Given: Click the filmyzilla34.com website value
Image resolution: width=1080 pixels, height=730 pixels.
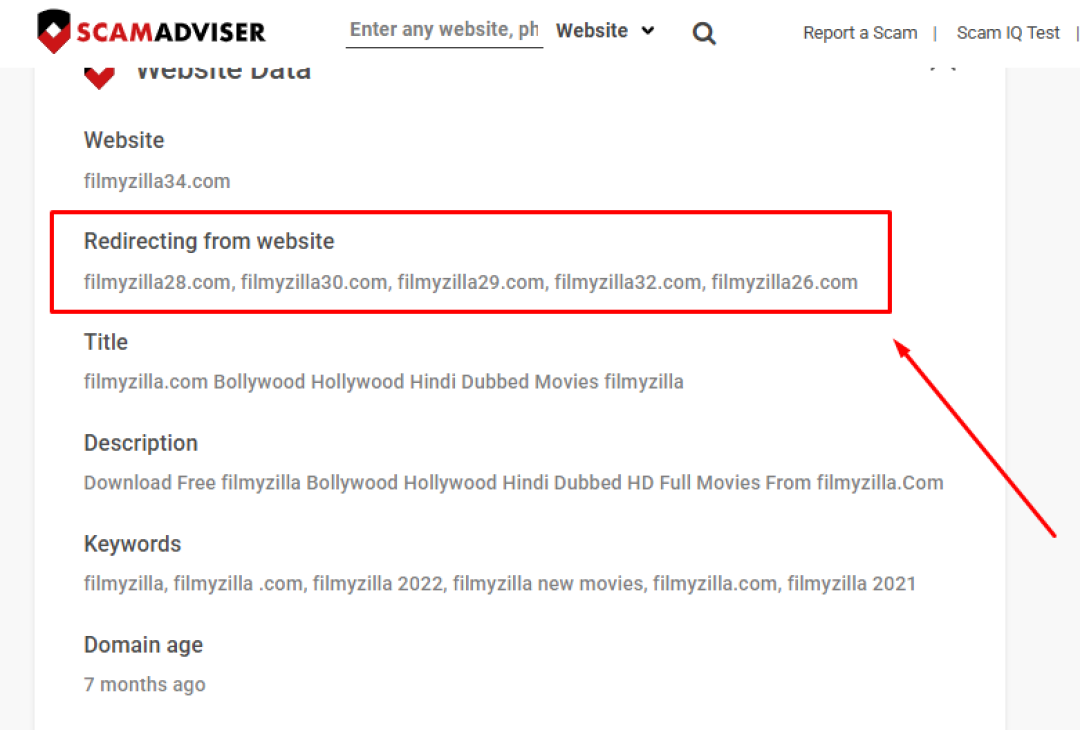Looking at the screenshot, I should click(x=157, y=181).
